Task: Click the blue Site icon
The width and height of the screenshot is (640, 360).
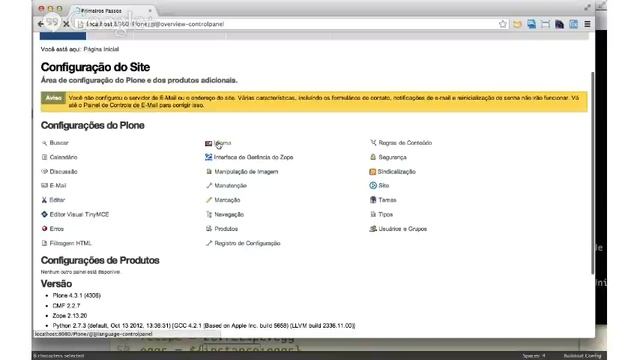Action: point(373,185)
